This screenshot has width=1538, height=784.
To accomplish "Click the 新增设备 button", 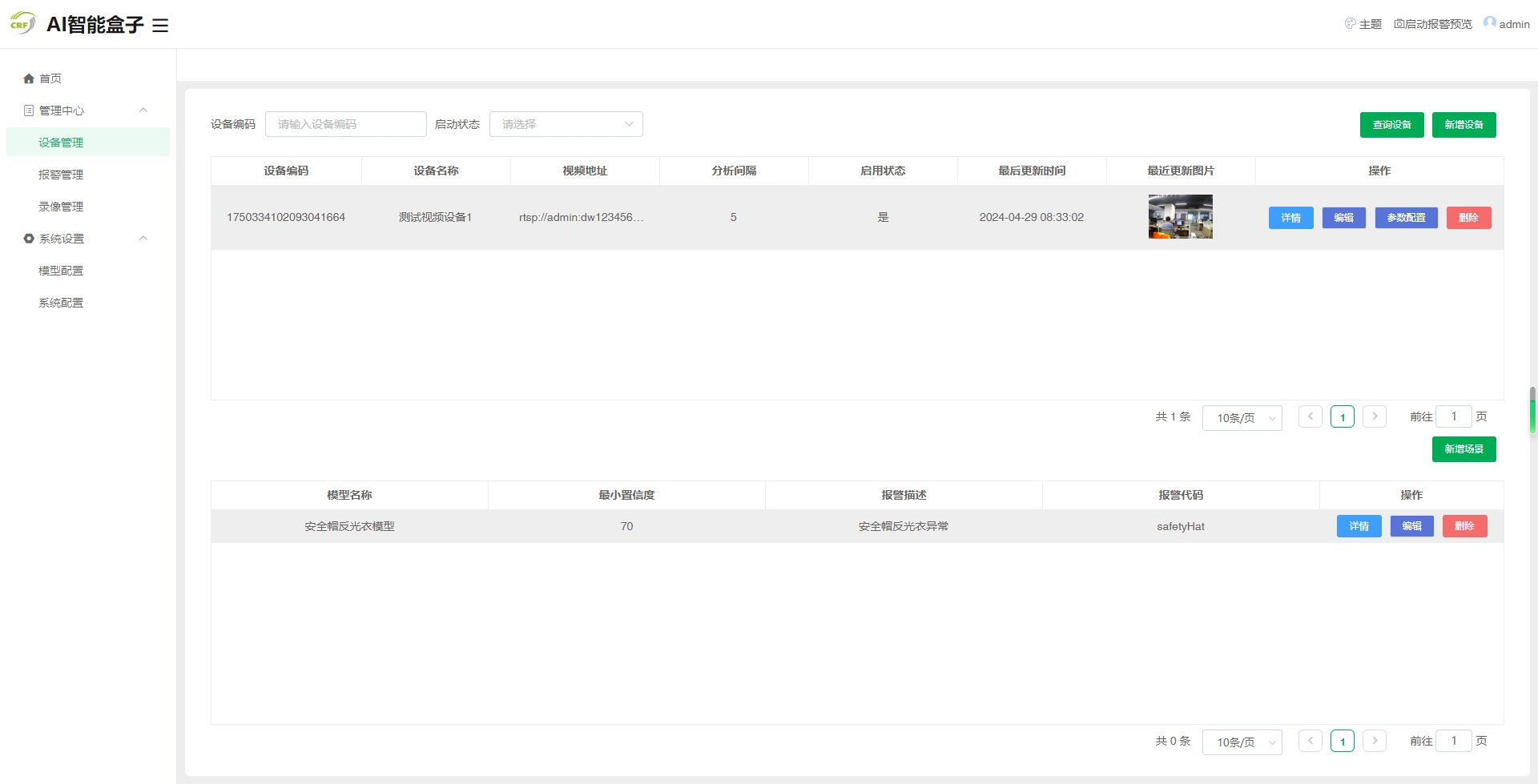I will coord(1464,125).
